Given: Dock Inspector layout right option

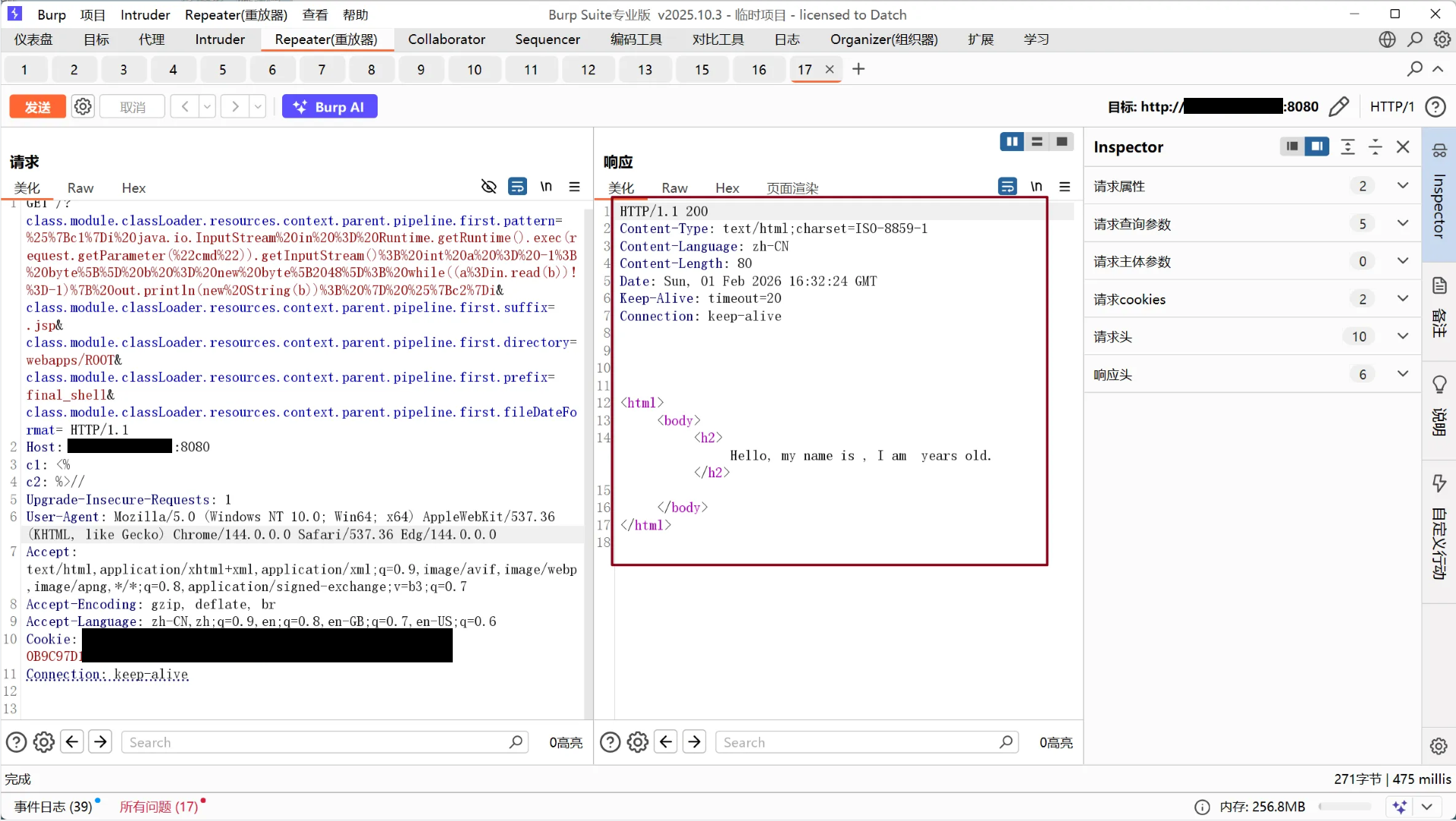Looking at the screenshot, I should pyautogui.click(x=1317, y=146).
